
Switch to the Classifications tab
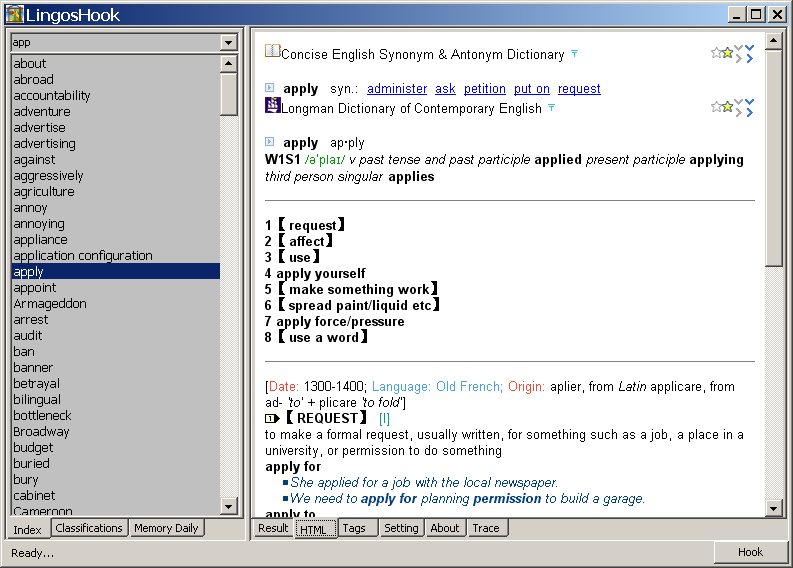pyautogui.click(x=89, y=528)
